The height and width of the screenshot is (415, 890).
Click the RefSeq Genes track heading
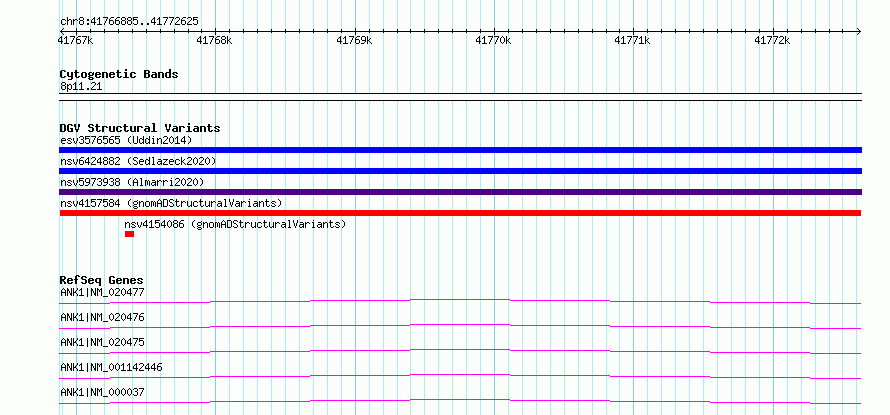pyautogui.click(x=102, y=280)
